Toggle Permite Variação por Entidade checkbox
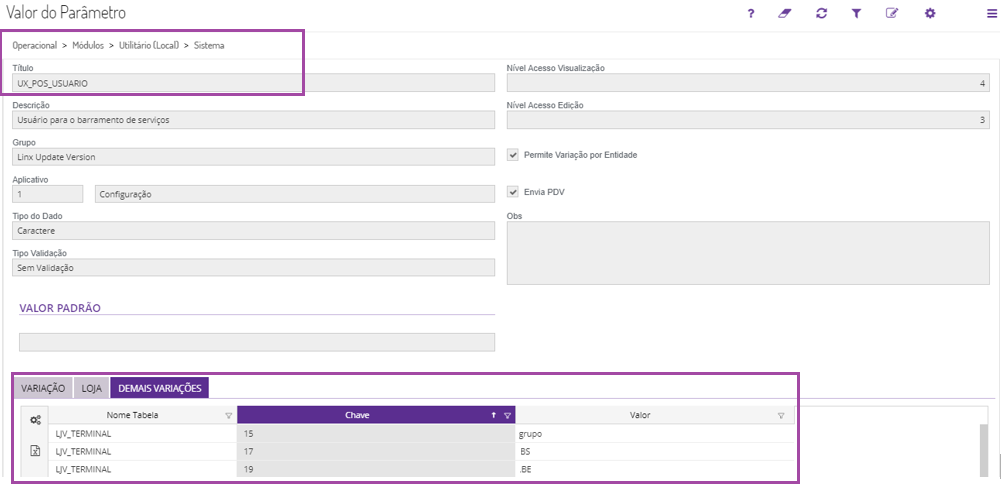 coord(513,155)
